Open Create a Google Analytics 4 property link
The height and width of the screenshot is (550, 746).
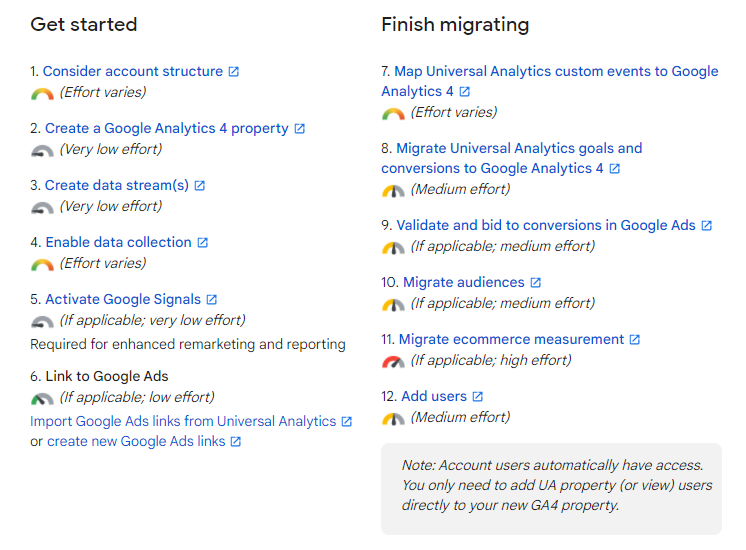[x=167, y=128]
